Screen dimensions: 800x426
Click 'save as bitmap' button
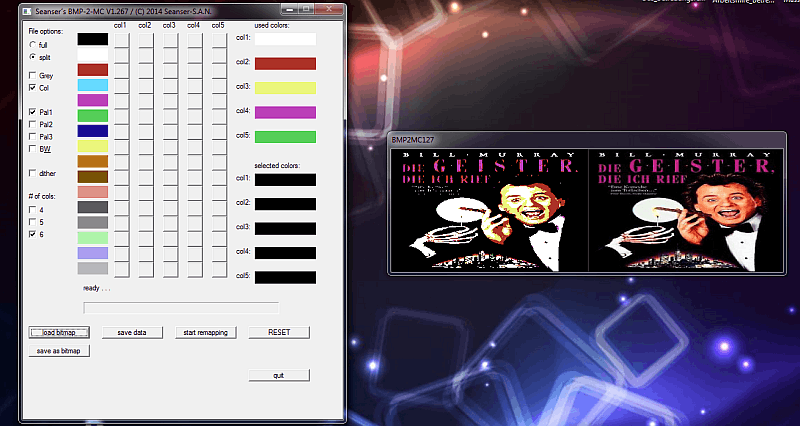click(x=59, y=351)
